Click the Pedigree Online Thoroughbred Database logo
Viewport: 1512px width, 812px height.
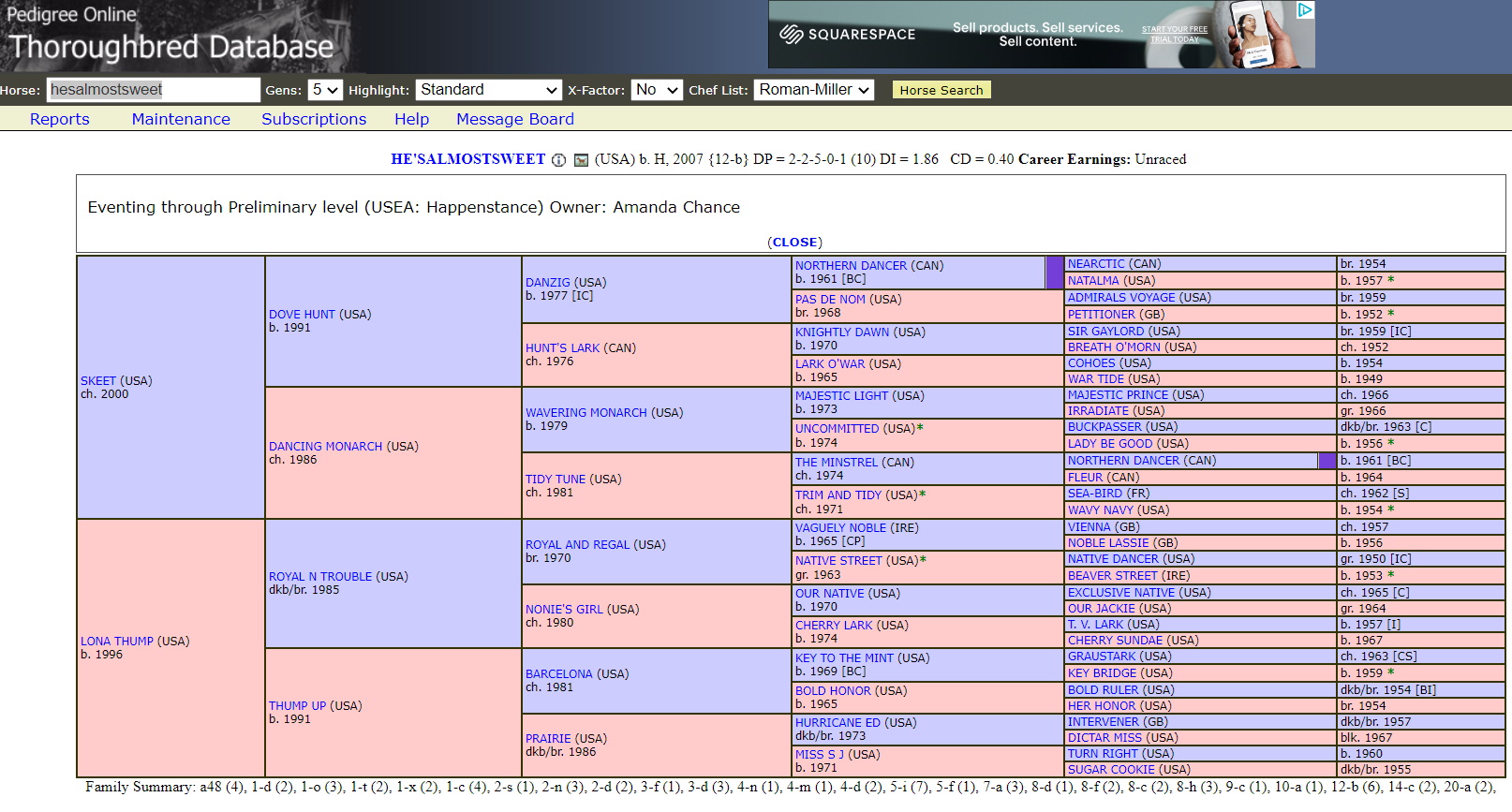(x=170, y=35)
